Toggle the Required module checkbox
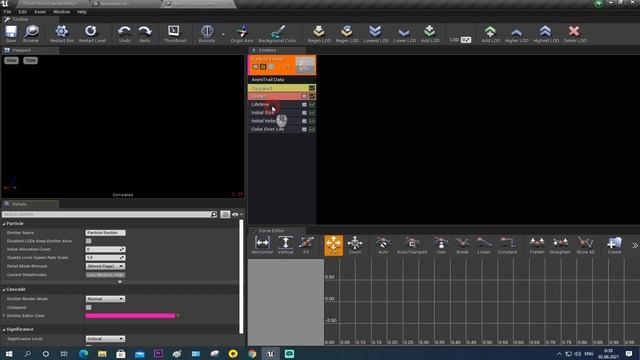 click(x=312, y=88)
